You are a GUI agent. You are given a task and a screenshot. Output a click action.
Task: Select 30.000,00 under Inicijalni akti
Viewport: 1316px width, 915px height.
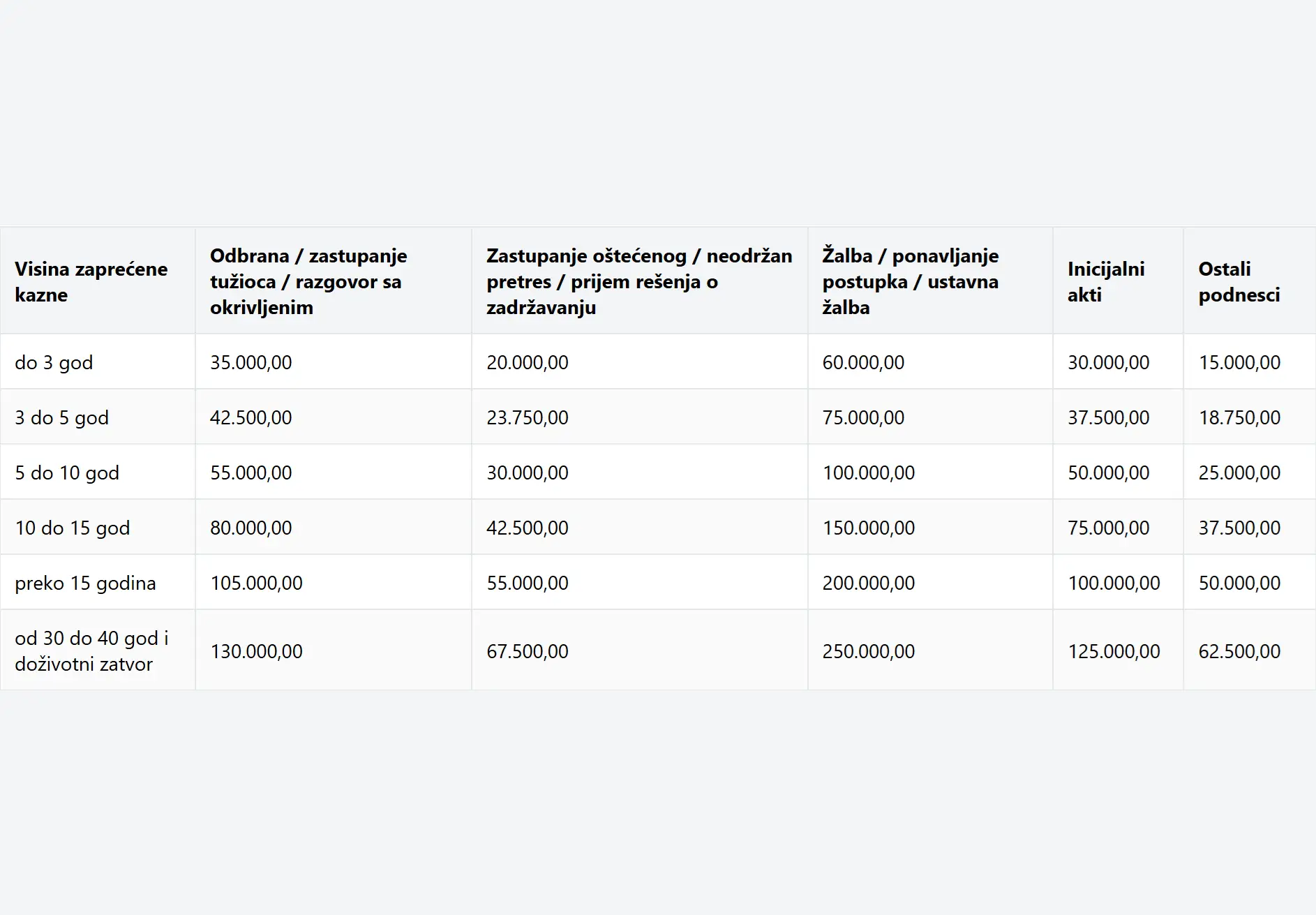(1109, 362)
